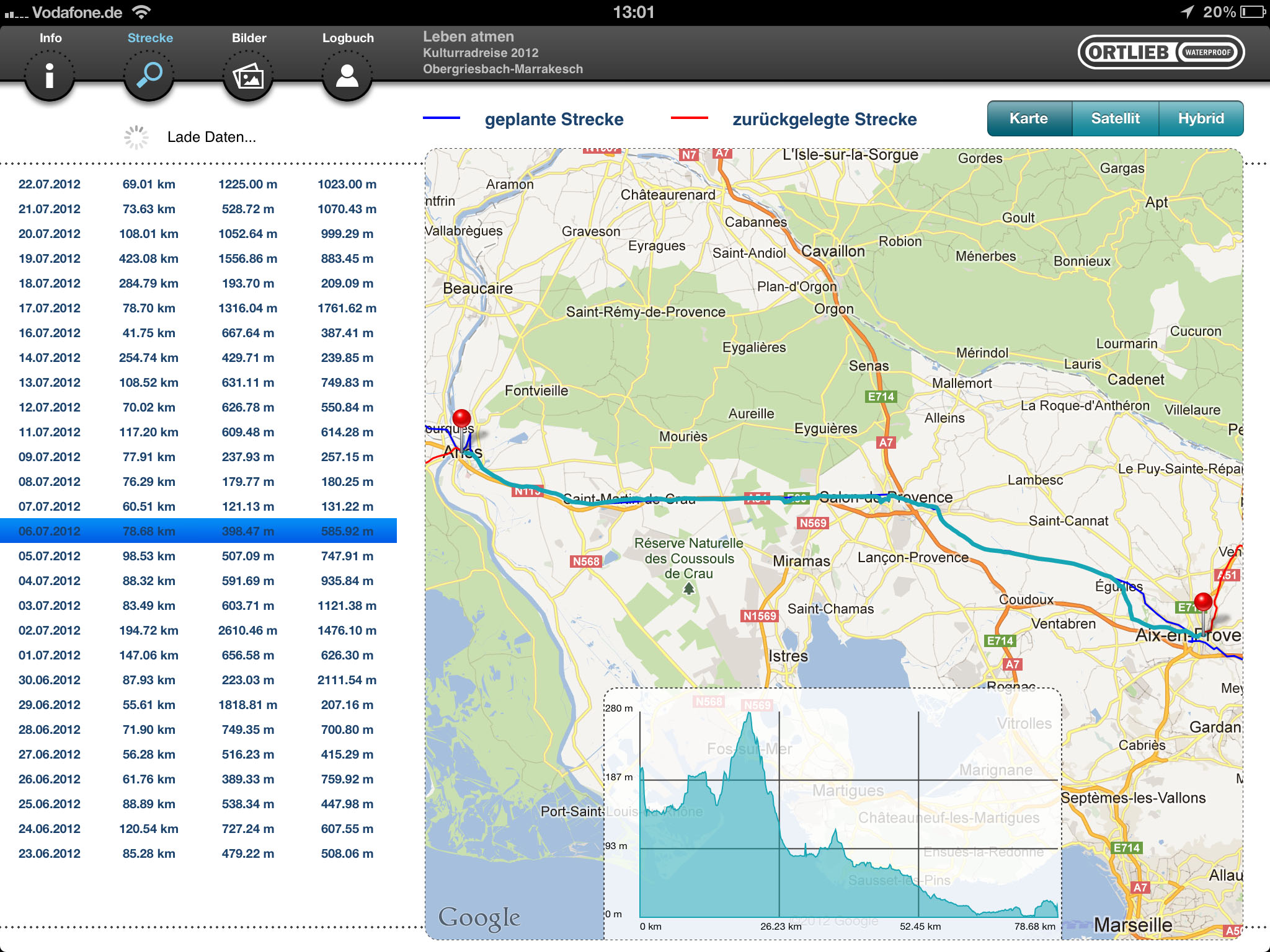1270x952 pixels.
Task: Click the blue geplante Strecke legend line
Action: [x=442, y=118]
